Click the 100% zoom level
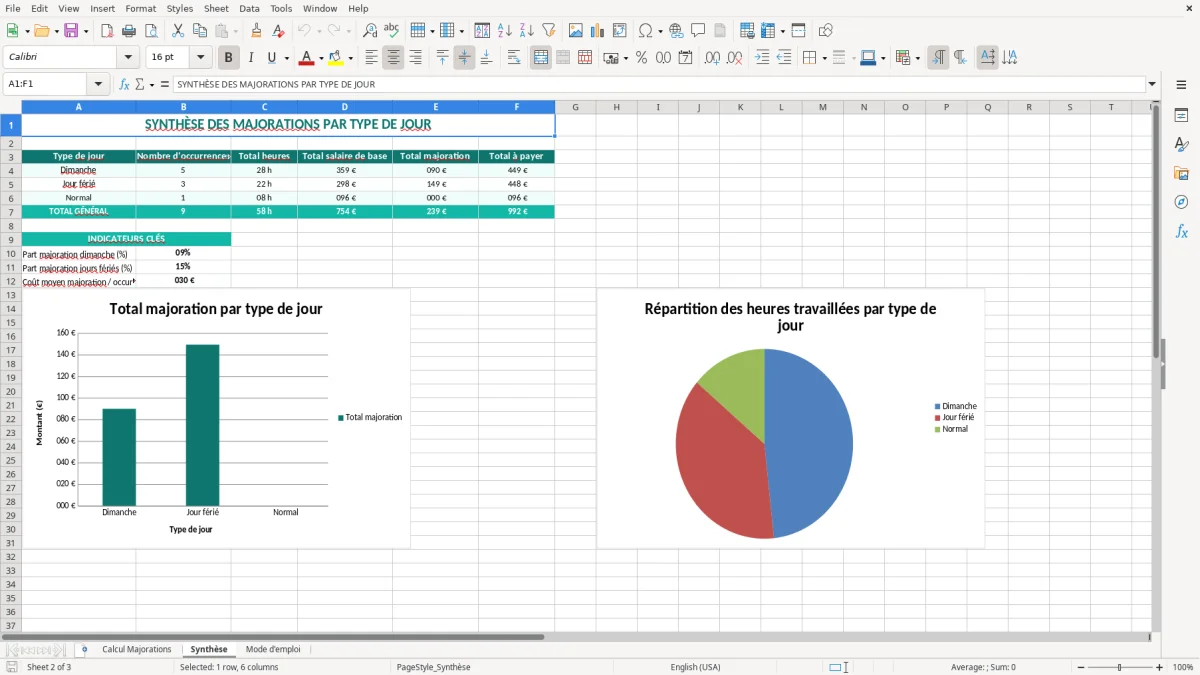 click(x=1183, y=667)
